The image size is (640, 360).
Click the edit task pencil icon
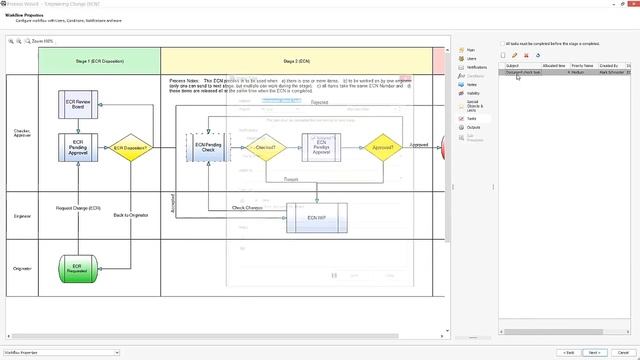[515, 55]
